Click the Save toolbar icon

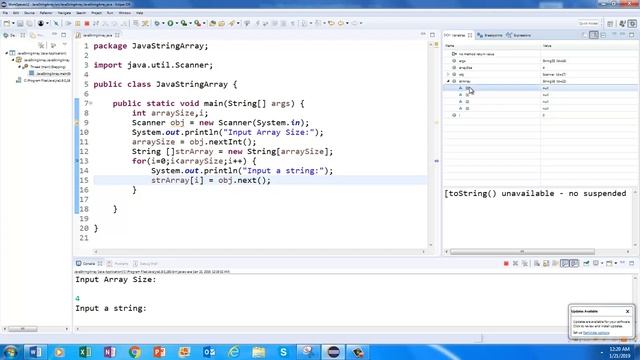(20, 23)
